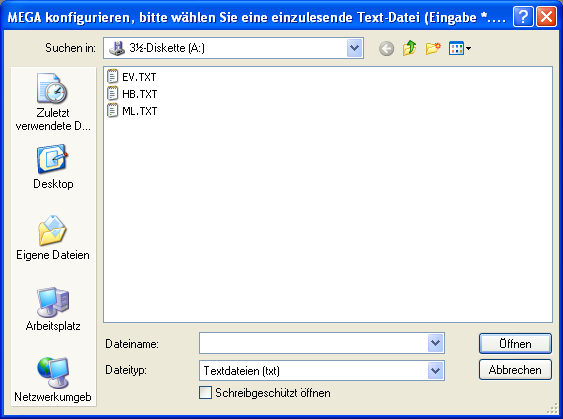563x419 pixels.
Task: Enable Schreibgeschützt öffnen checkbox
Action: tap(205, 392)
